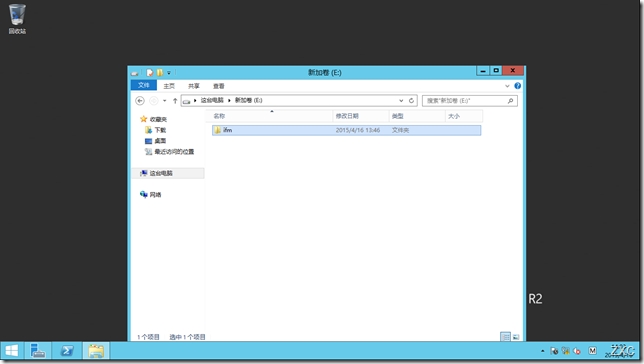Expand the address bar history dropdown

(x=401, y=101)
